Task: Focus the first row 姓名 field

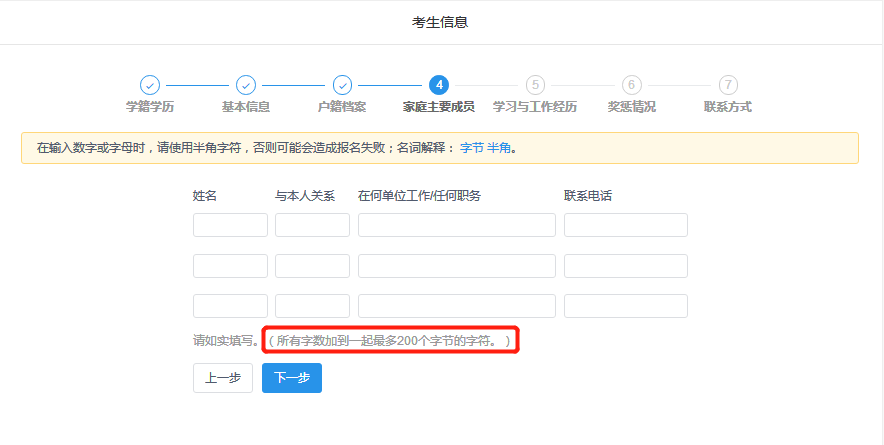Action: click(230, 225)
